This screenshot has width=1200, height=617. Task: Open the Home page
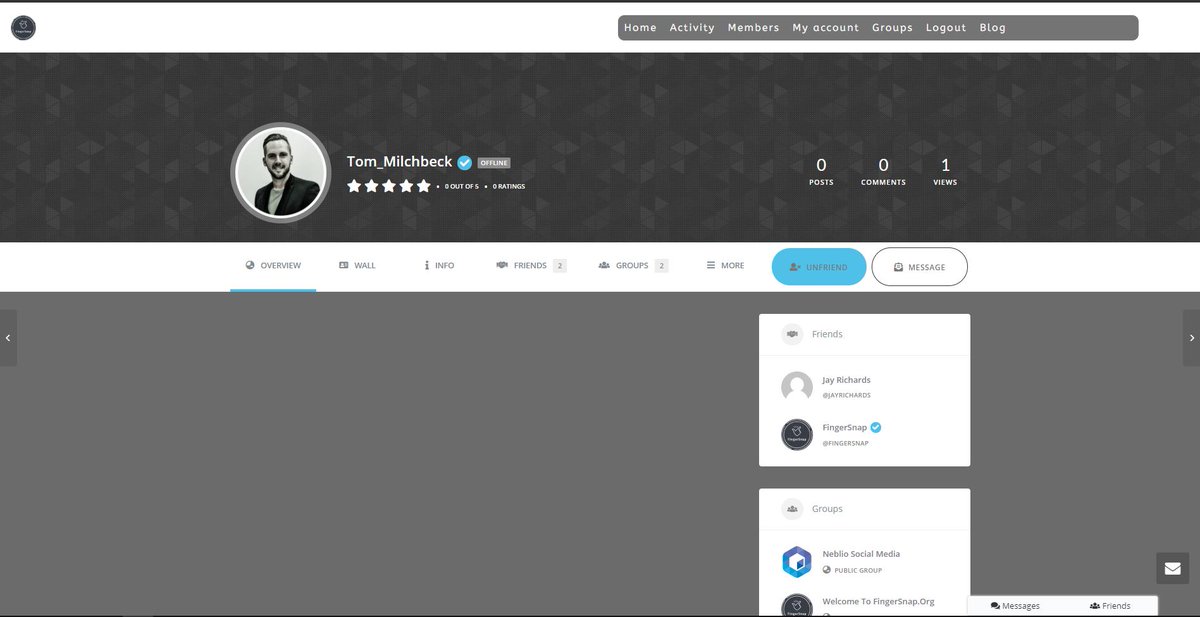click(x=640, y=28)
